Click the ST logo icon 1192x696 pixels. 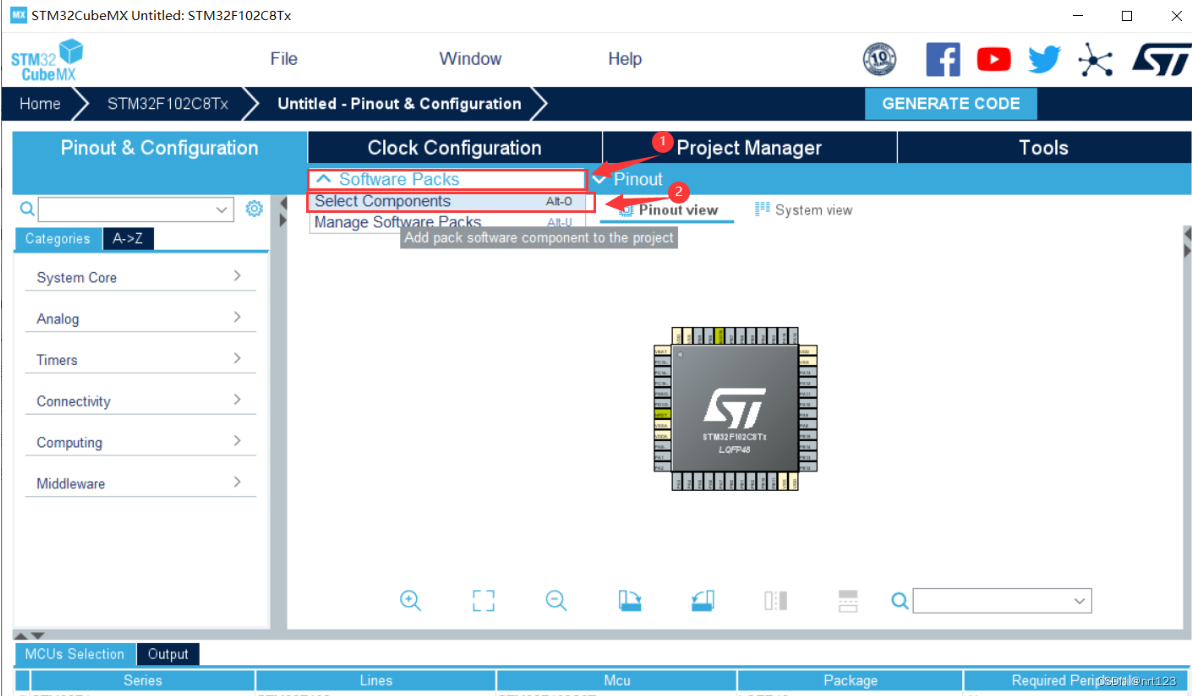click(1161, 59)
